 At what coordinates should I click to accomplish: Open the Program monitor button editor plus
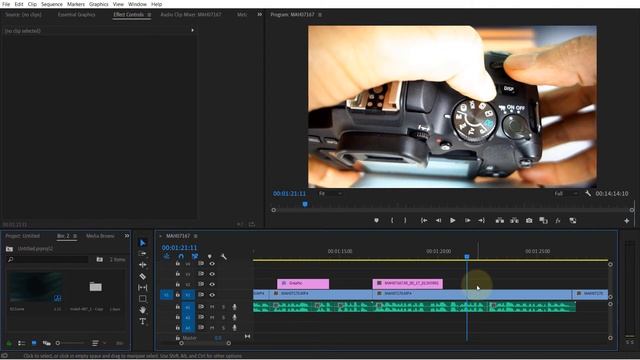(x=627, y=221)
